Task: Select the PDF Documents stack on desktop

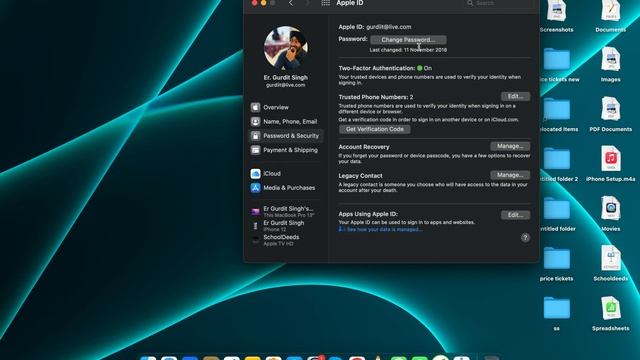Action: pos(611,115)
